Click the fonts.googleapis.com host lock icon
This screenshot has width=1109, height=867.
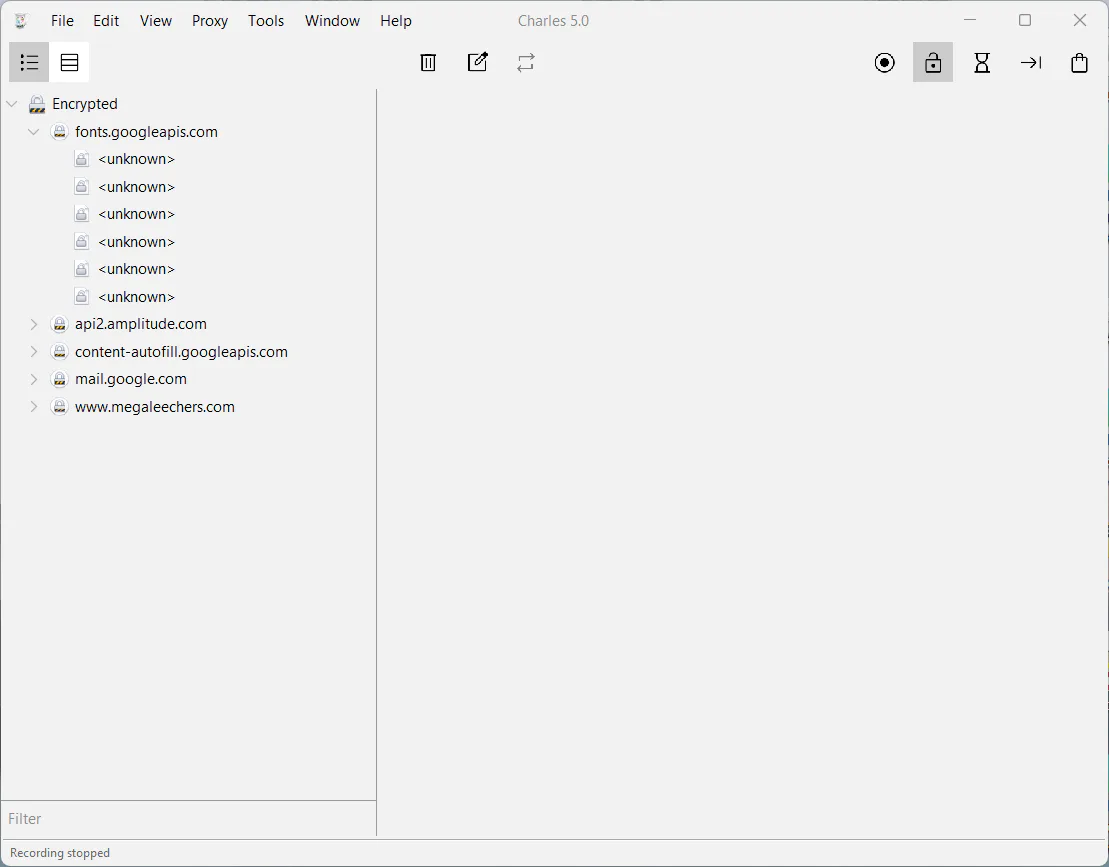point(59,132)
